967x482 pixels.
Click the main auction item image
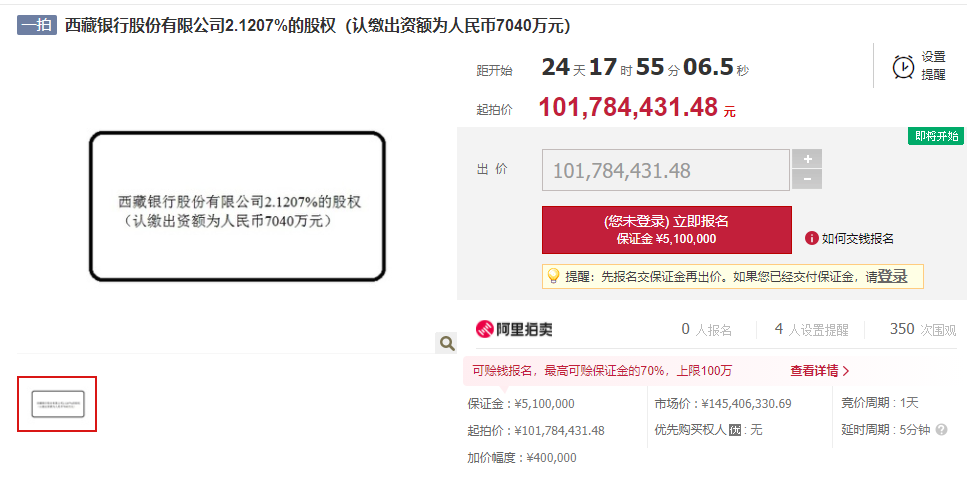point(237,207)
